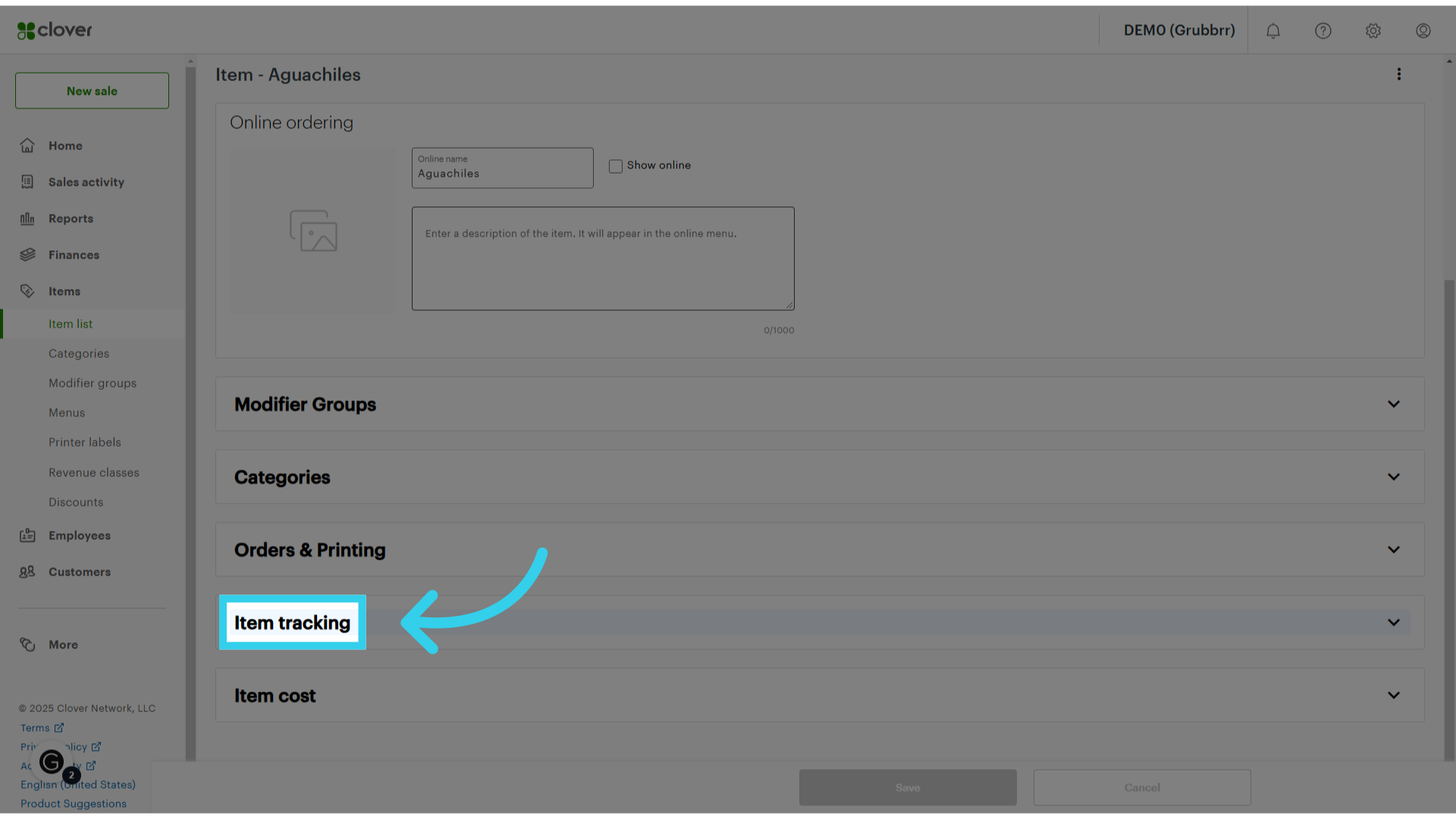Viewport: 1456px width, 819px height.
Task: Open Customers in sidebar
Action: tap(80, 572)
